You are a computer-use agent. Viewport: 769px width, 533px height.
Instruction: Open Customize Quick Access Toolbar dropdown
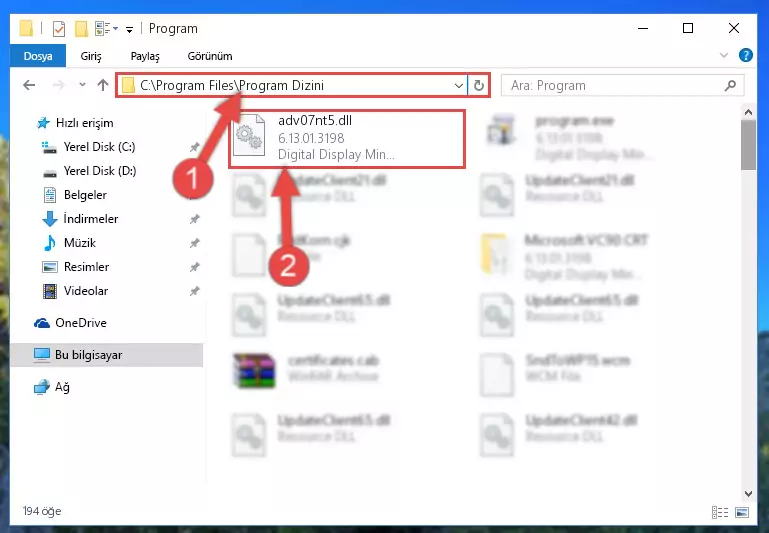[x=129, y=30]
